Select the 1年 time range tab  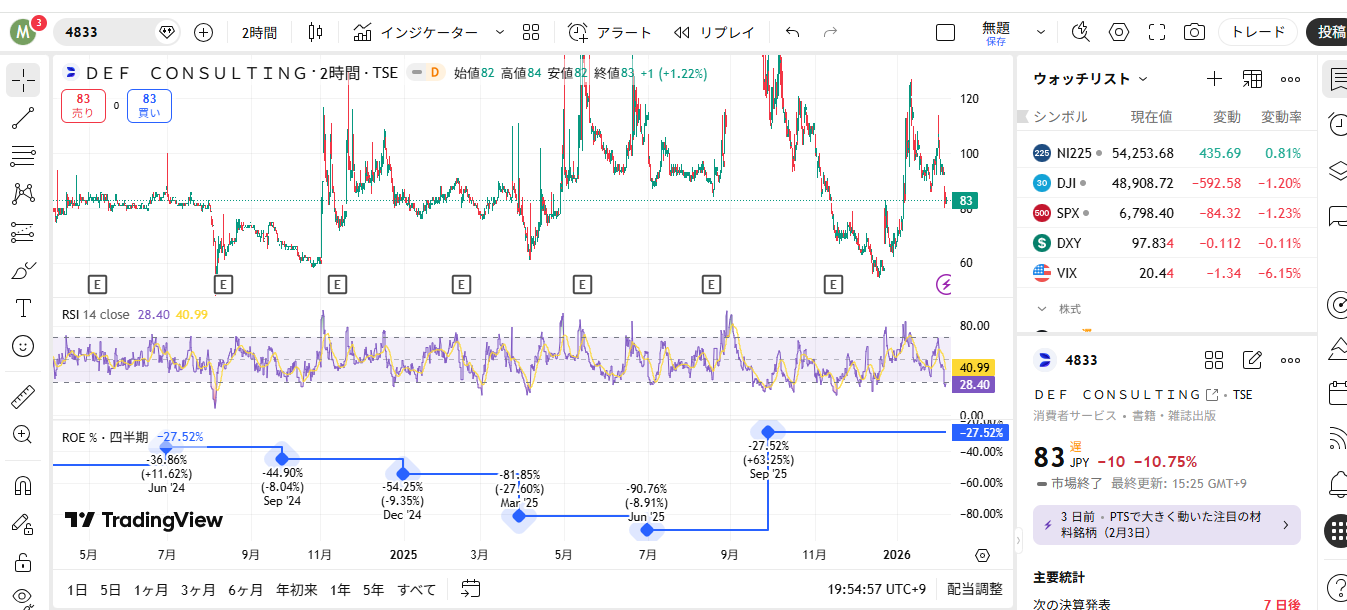tap(340, 590)
